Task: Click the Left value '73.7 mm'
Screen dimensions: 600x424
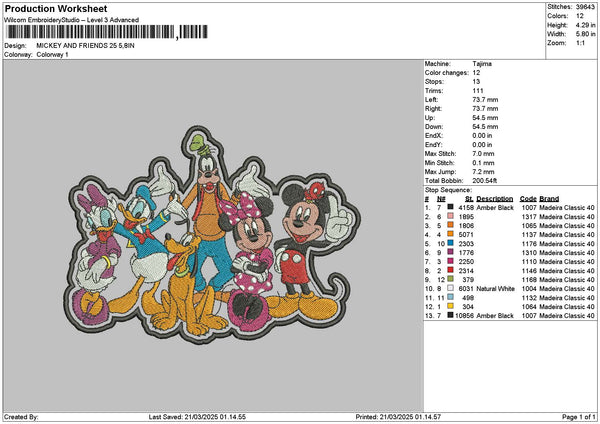Action: pyautogui.click(x=485, y=99)
